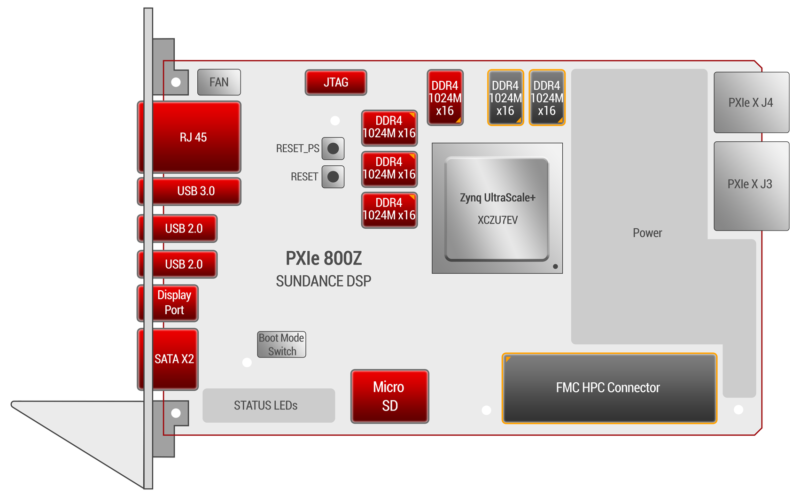Select the Micro SD slot block
Viewport: 800px width, 495px height.
(x=390, y=397)
